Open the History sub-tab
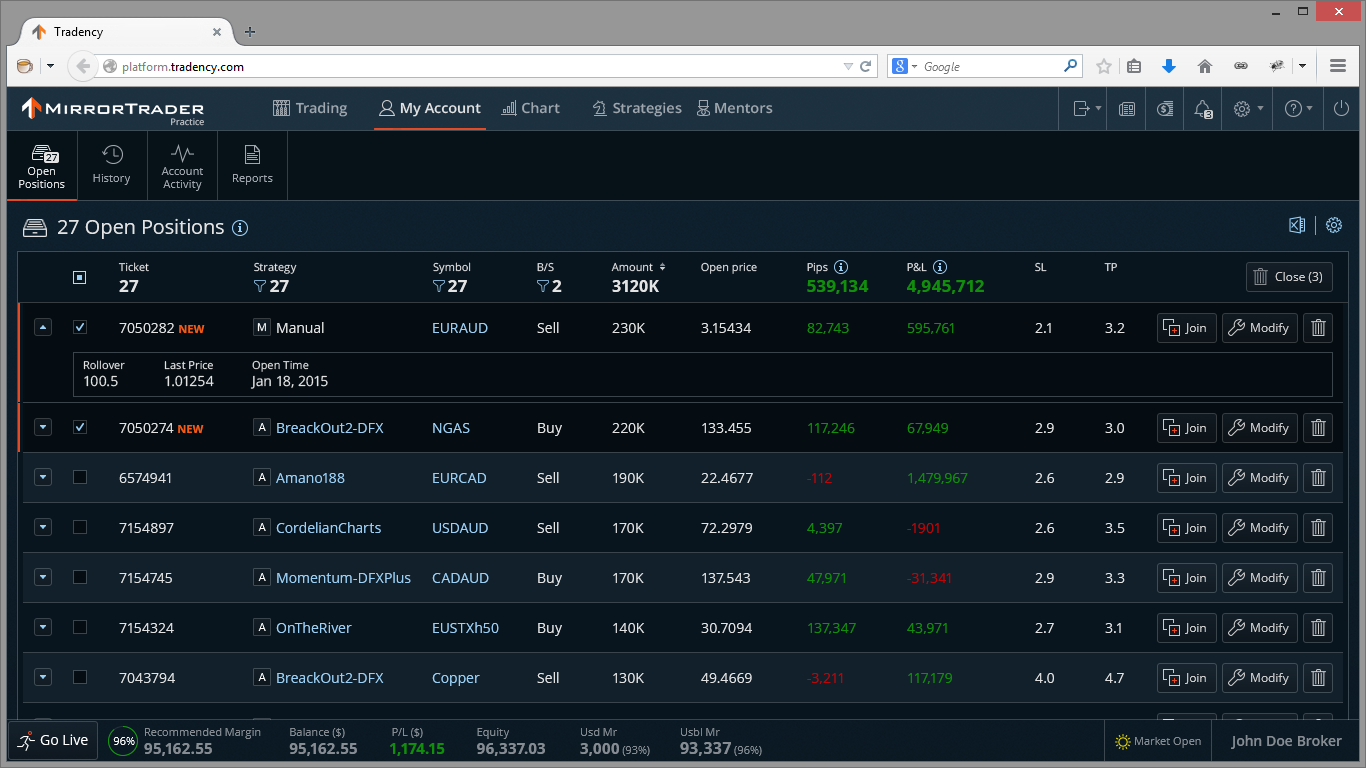Image resolution: width=1366 pixels, height=768 pixels. [x=112, y=165]
